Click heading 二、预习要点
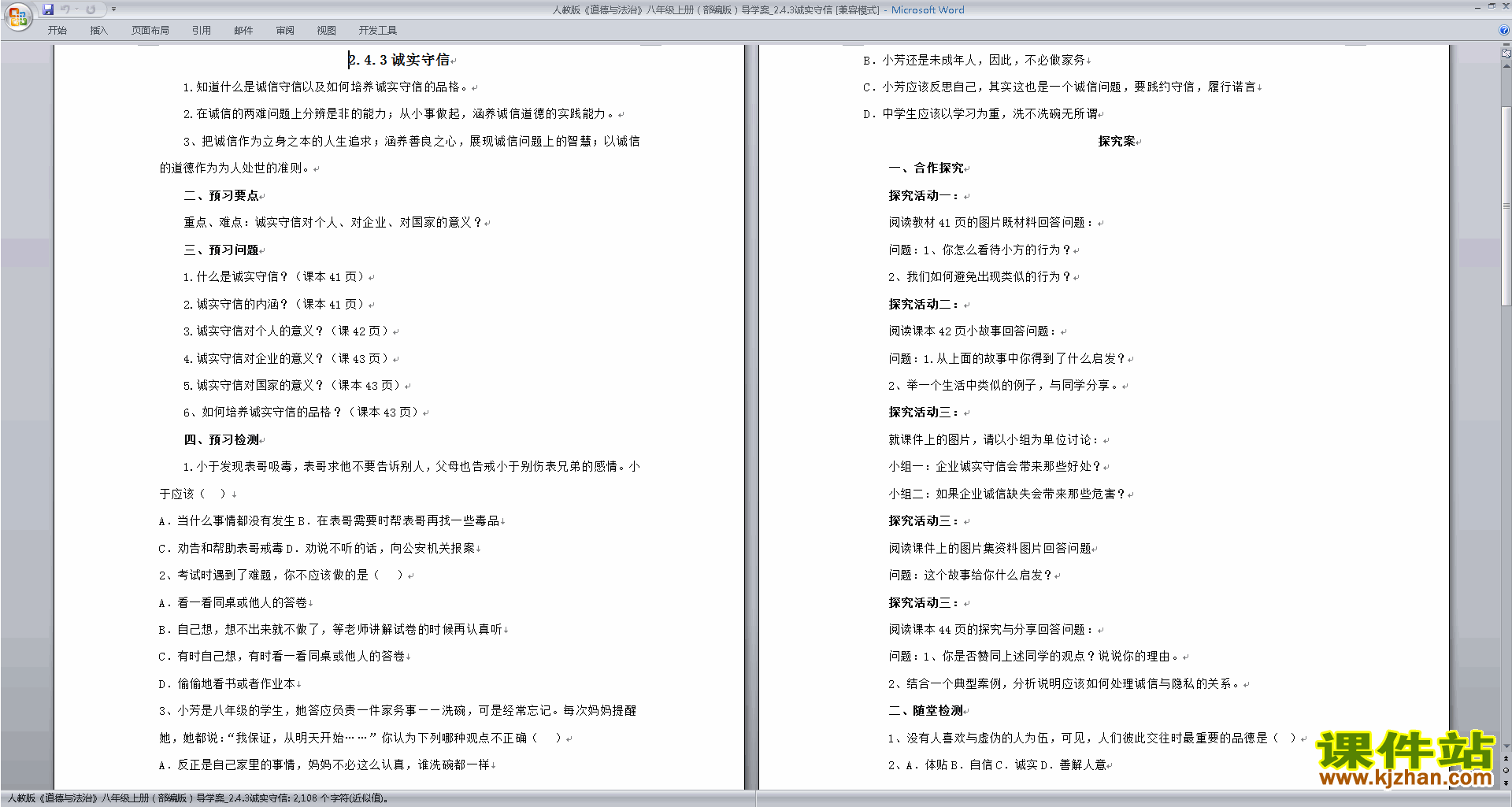The height and width of the screenshot is (807, 1512). [x=221, y=195]
